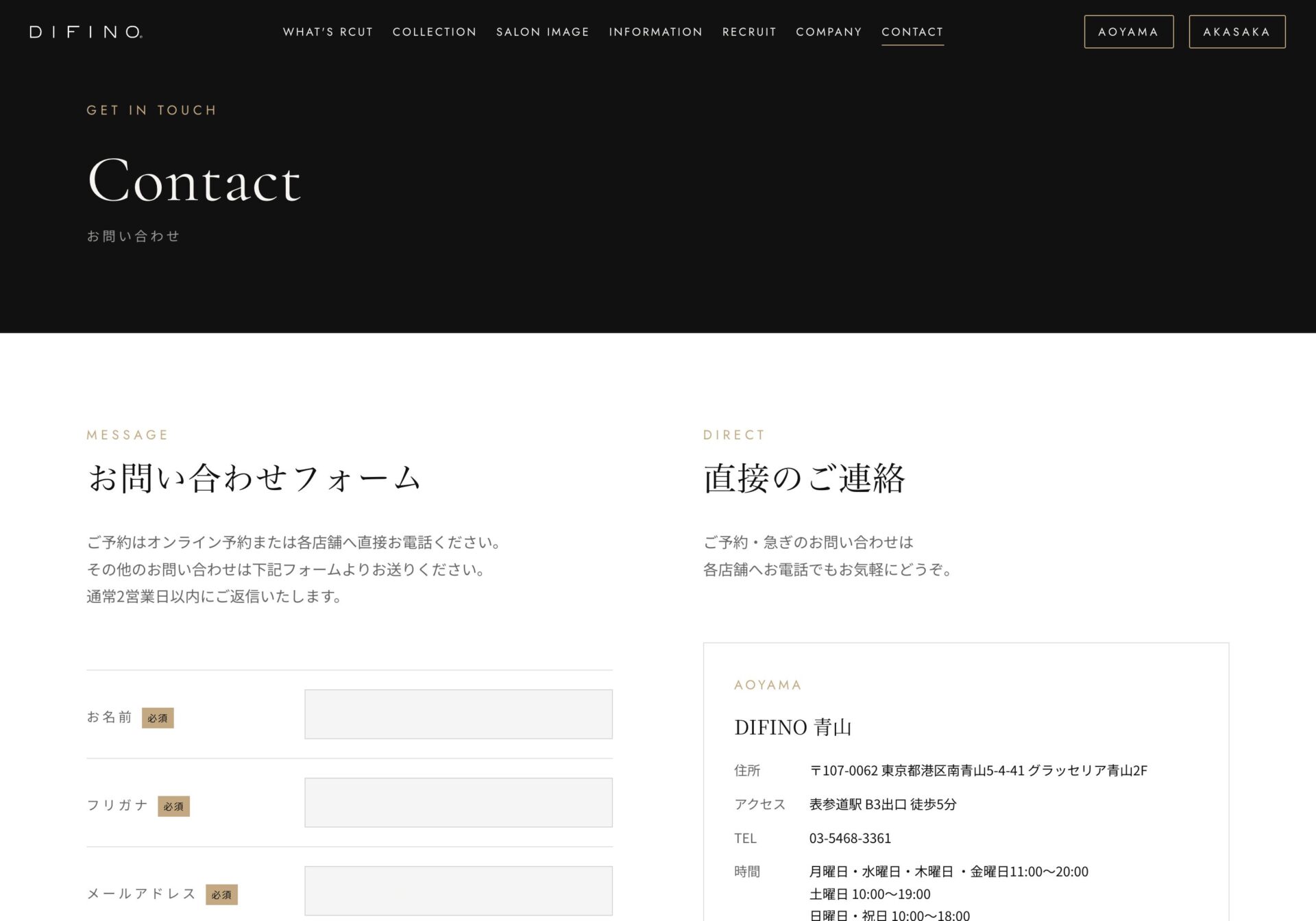
Task: Click the 住所 label in salon card
Action: coord(747,770)
